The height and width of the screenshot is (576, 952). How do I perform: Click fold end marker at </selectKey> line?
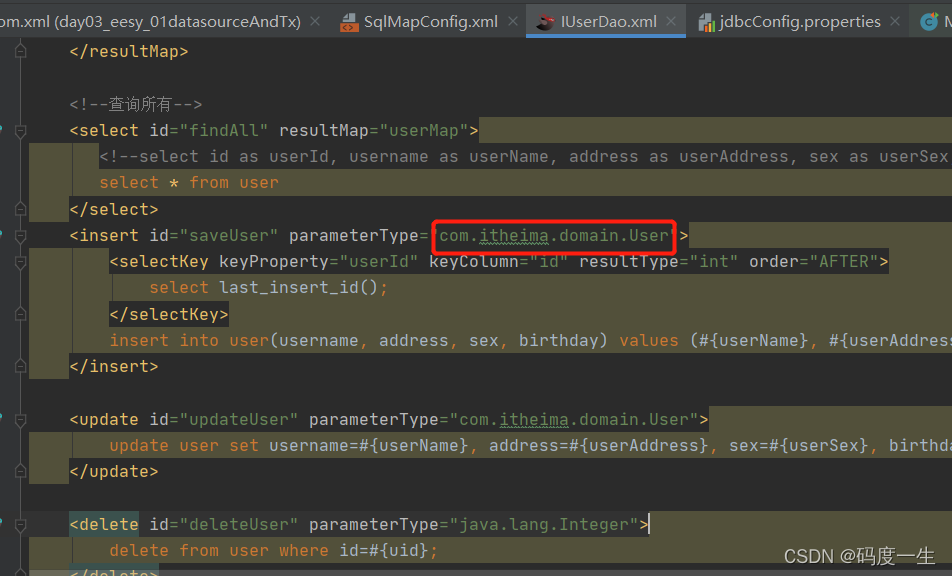click(x=21, y=314)
